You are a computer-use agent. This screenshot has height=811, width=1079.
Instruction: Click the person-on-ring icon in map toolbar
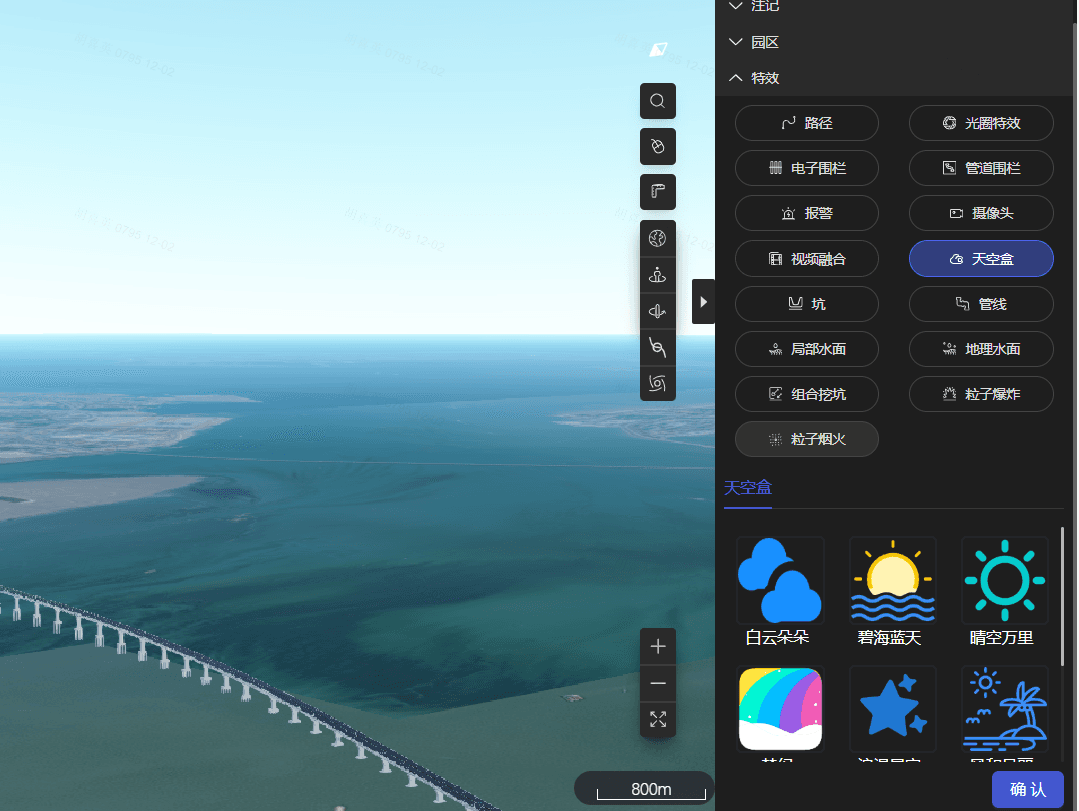click(x=657, y=275)
